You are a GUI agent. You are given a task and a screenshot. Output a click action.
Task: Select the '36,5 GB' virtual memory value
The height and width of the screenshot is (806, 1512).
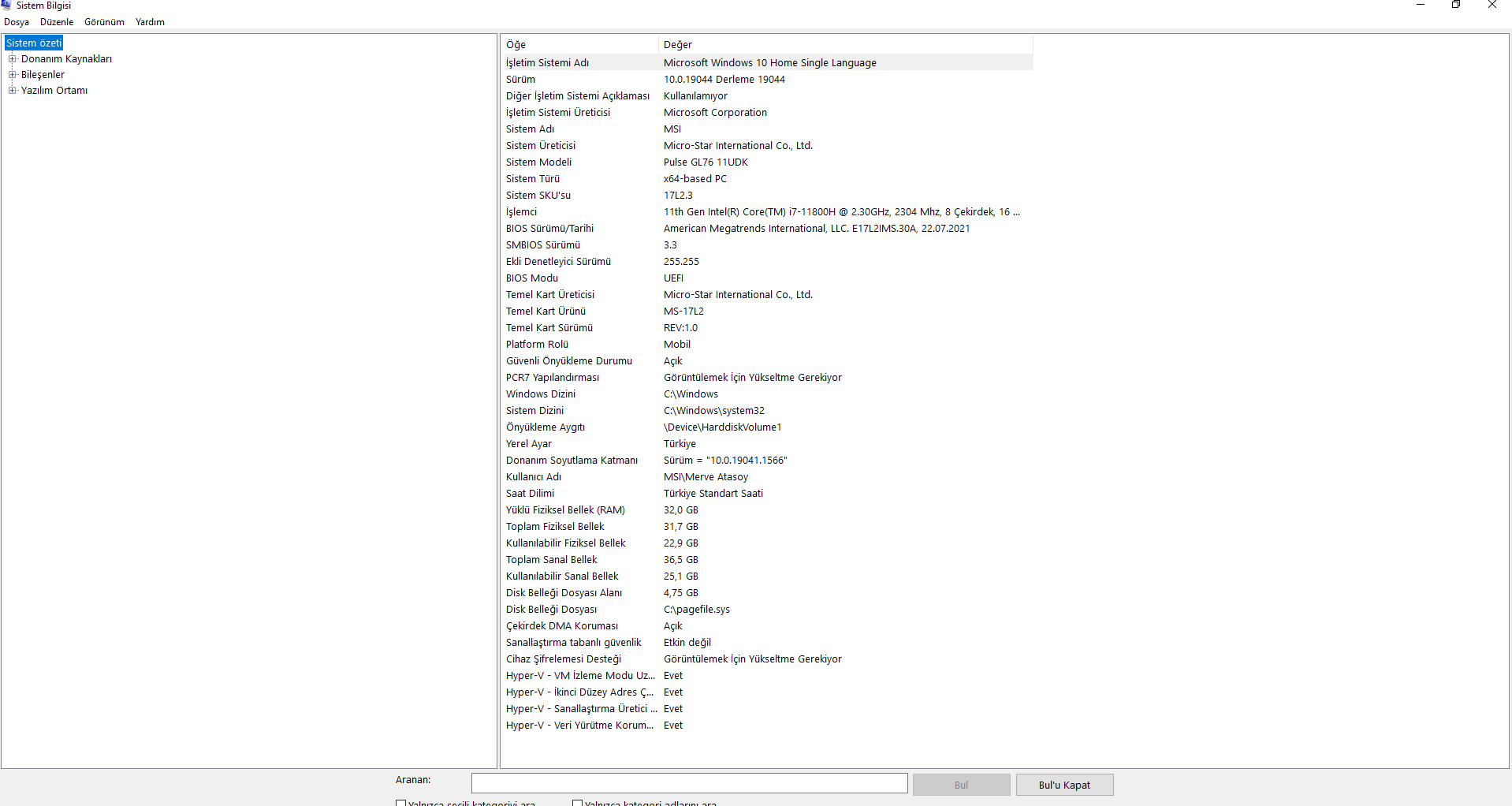point(680,560)
